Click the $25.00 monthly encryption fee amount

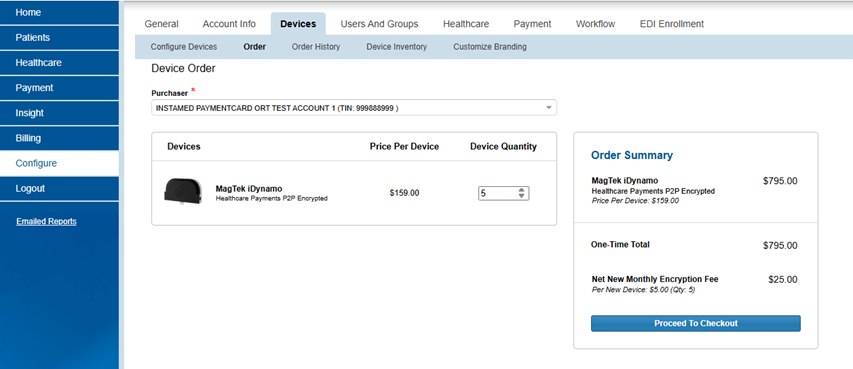point(783,280)
